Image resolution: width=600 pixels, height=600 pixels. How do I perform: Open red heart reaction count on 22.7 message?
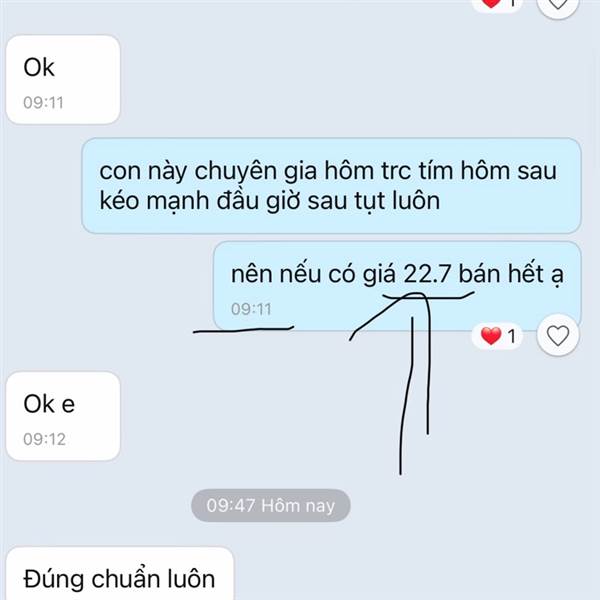pyautogui.click(x=497, y=336)
